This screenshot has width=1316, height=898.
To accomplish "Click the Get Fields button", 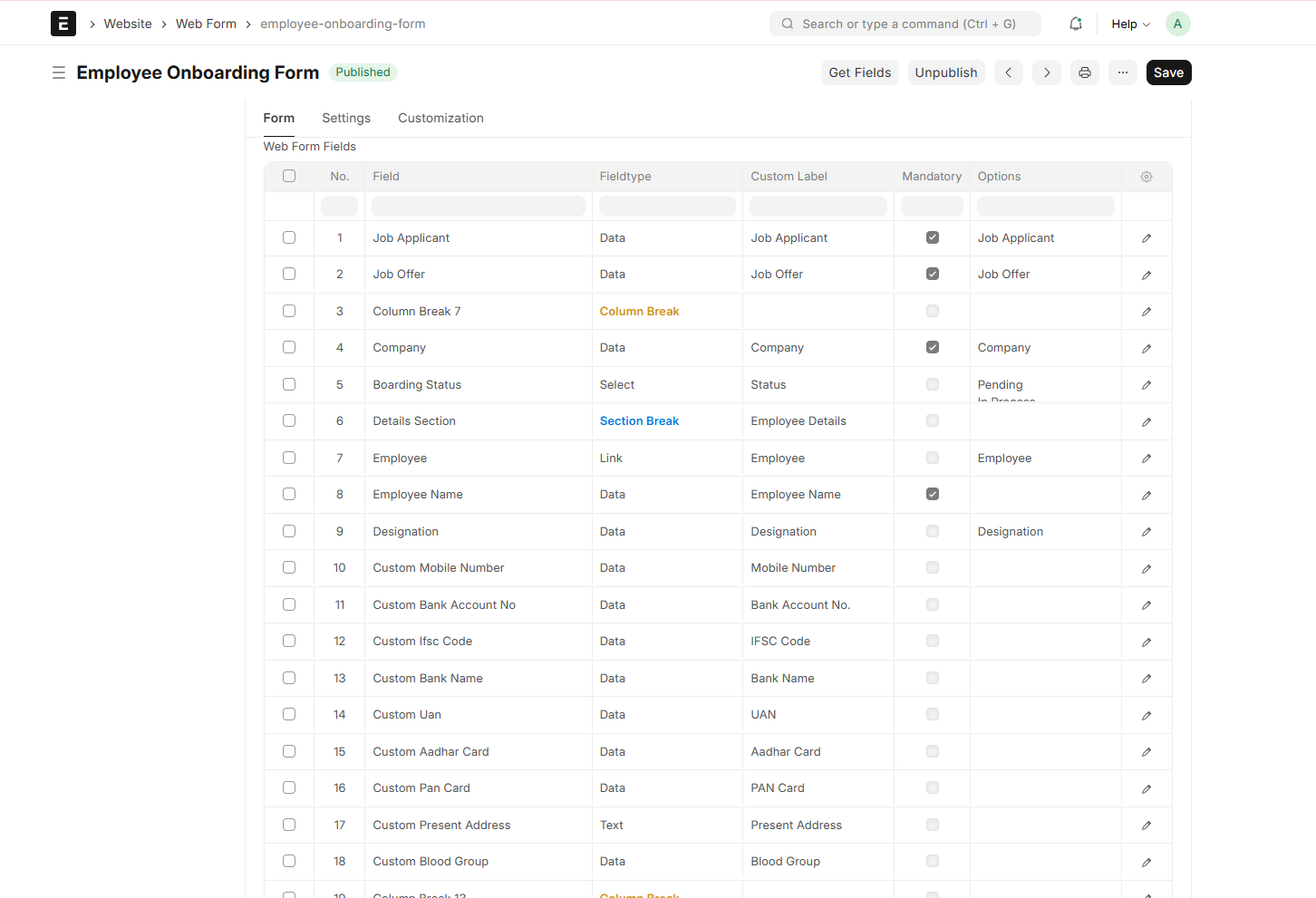I will (x=859, y=72).
